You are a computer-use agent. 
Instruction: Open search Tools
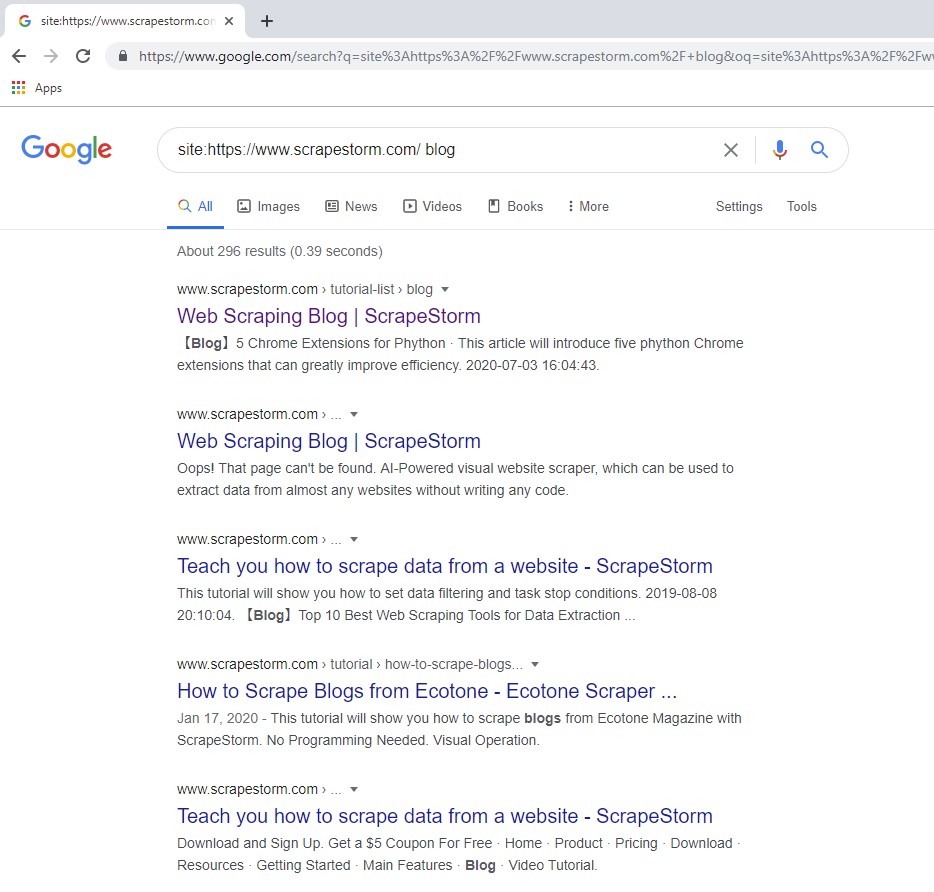[801, 206]
